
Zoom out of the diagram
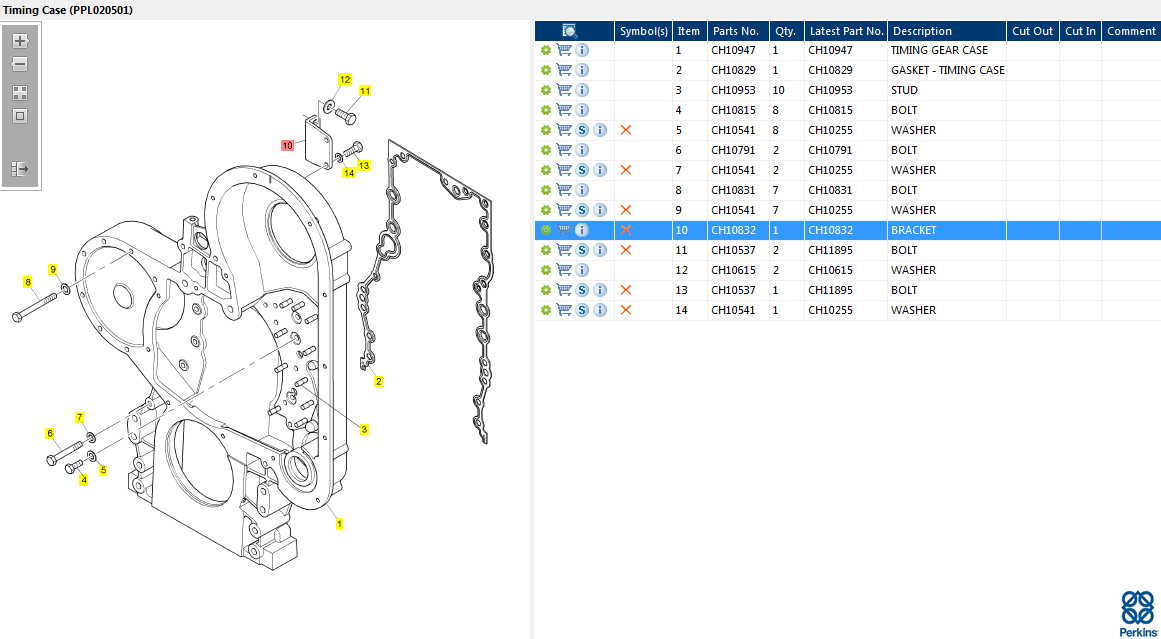coord(20,64)
